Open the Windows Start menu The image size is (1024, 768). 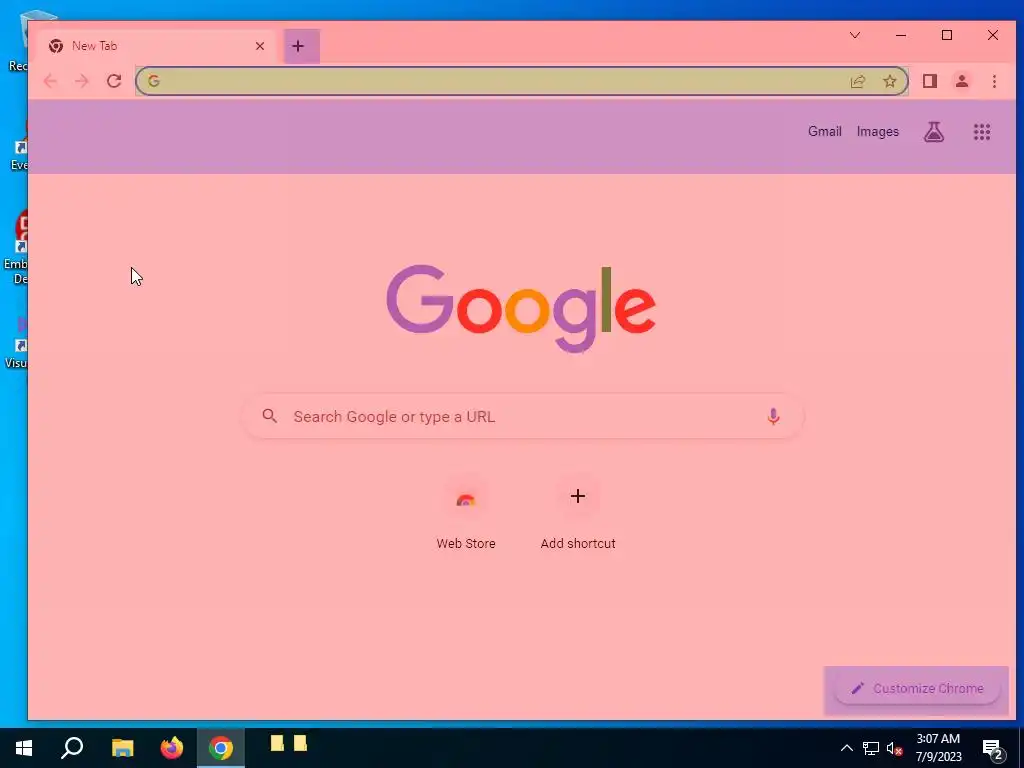pyautogui.click(x=24, y=748)
